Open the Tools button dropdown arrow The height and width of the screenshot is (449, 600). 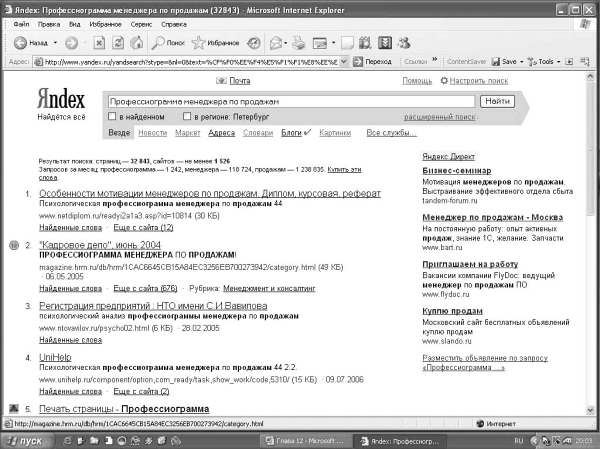coord(558,62)
